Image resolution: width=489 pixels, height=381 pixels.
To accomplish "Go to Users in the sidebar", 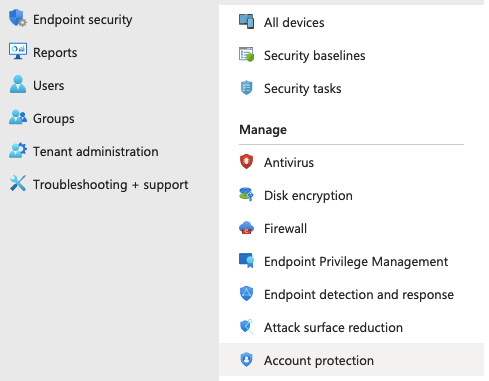I will click(48, 85).
